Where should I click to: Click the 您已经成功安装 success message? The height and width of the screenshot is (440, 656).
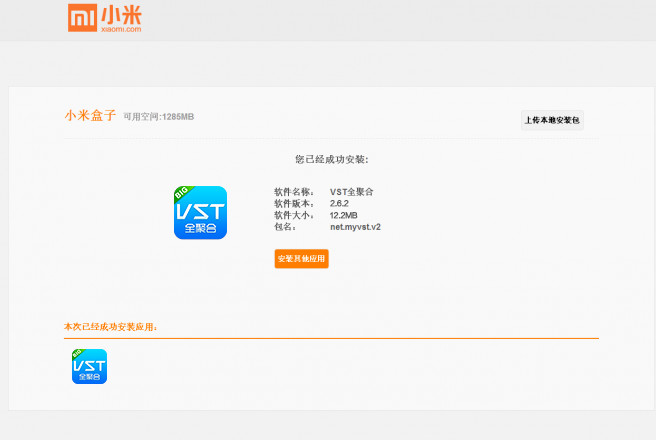(x=331, y=159)
